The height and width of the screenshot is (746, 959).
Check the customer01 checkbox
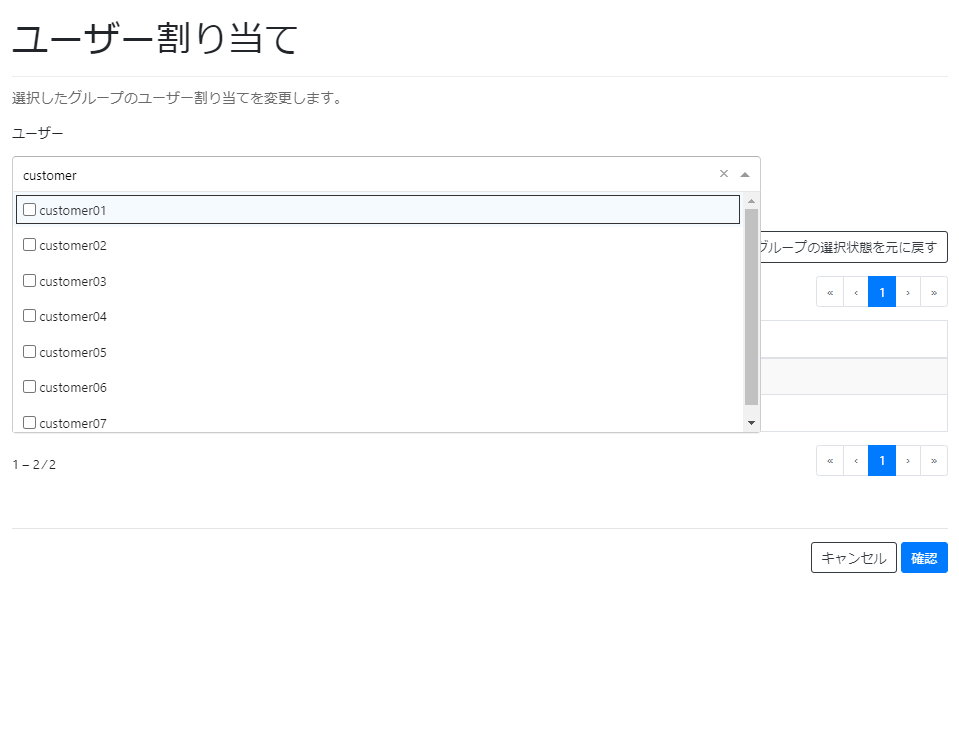[x=29, y=208]
